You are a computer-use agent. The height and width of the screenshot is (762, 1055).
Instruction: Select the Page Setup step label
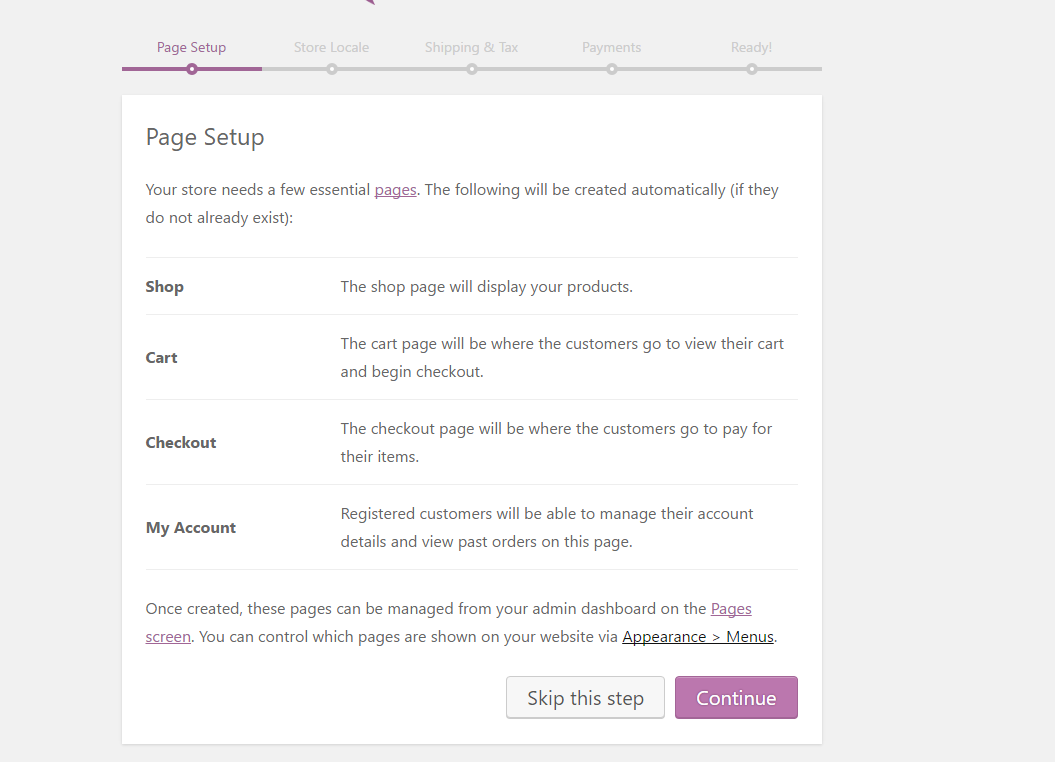tap(191, 47)
